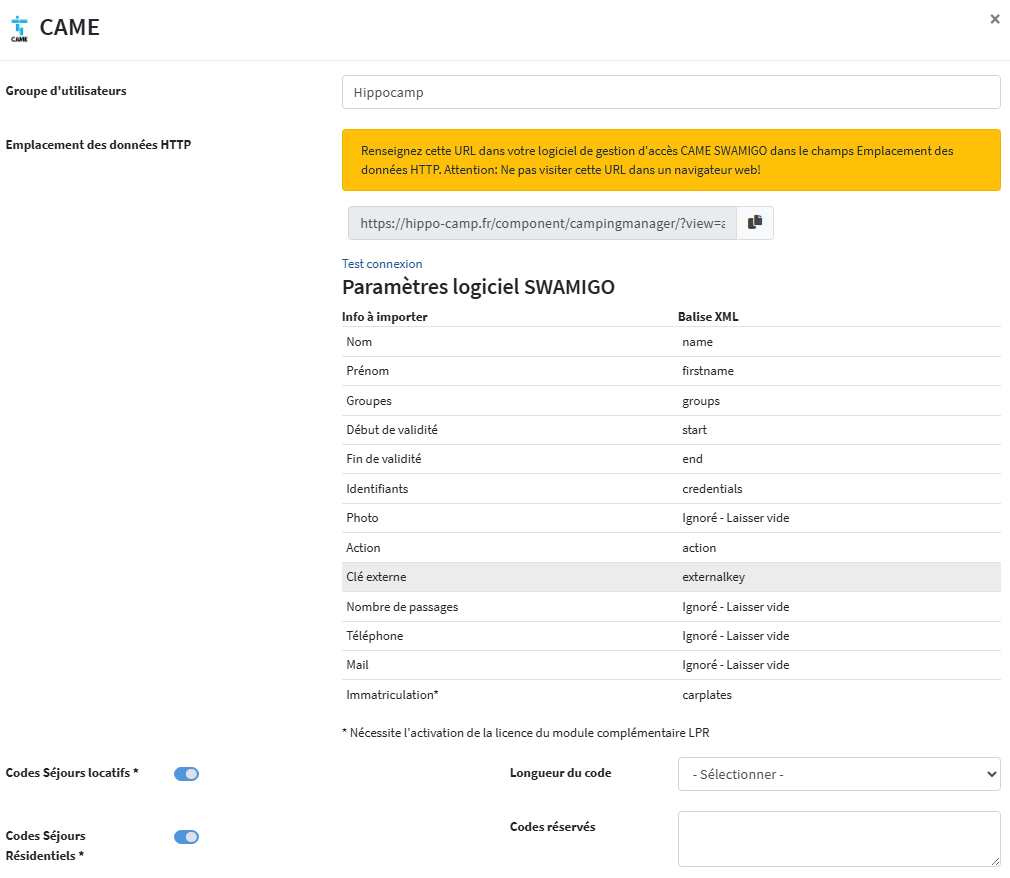
Task: Select the Clé externe table row
Action: pyautogui.click(x=670, y=577)
